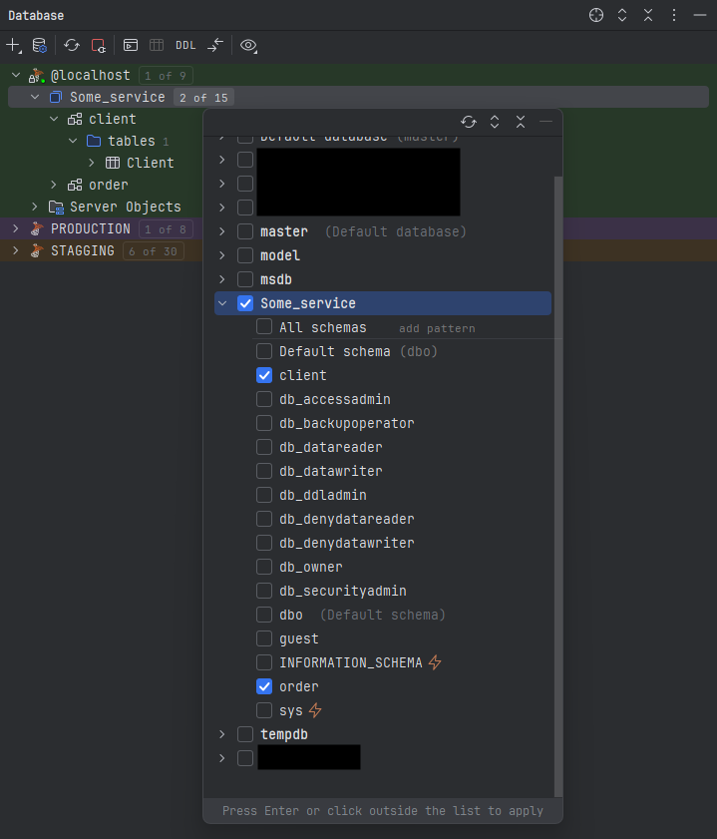717x839 pixels.
Task: Expand the order schema tree node
Action: 54,185
